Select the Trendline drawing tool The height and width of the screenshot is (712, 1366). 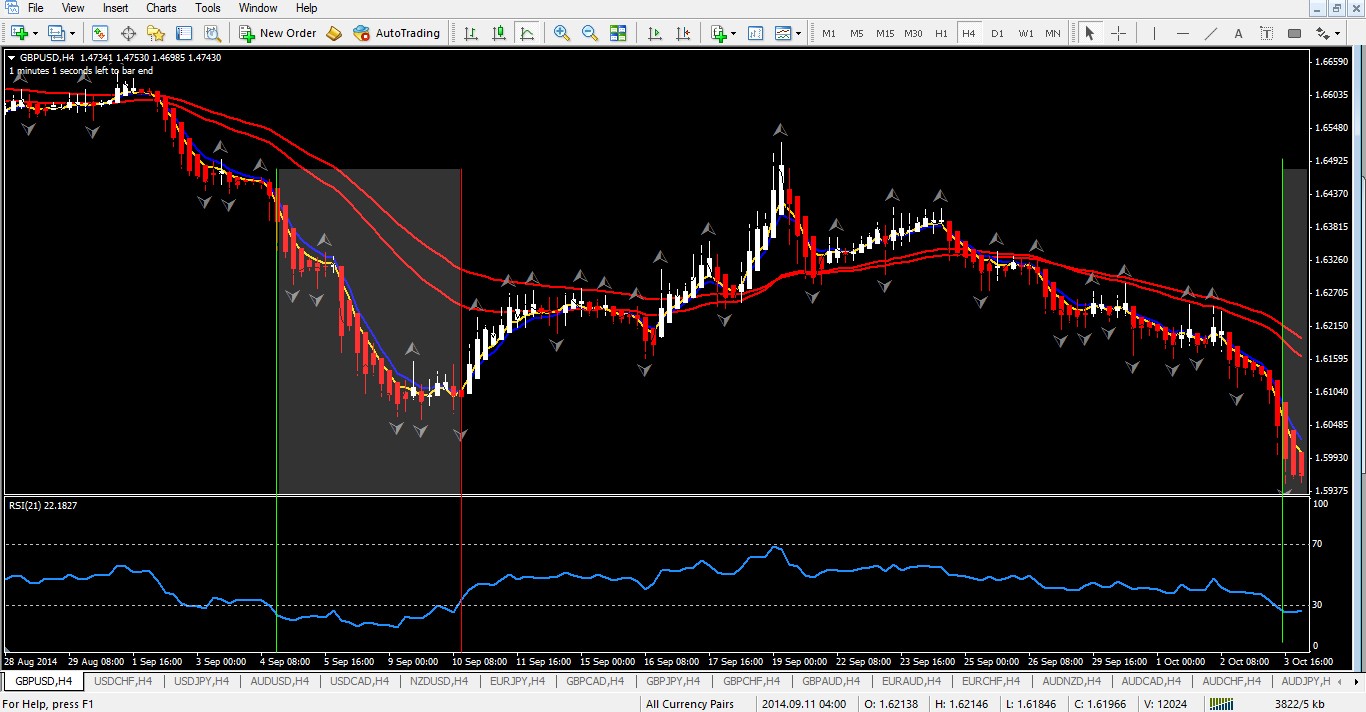click(x=1210, y=33)
